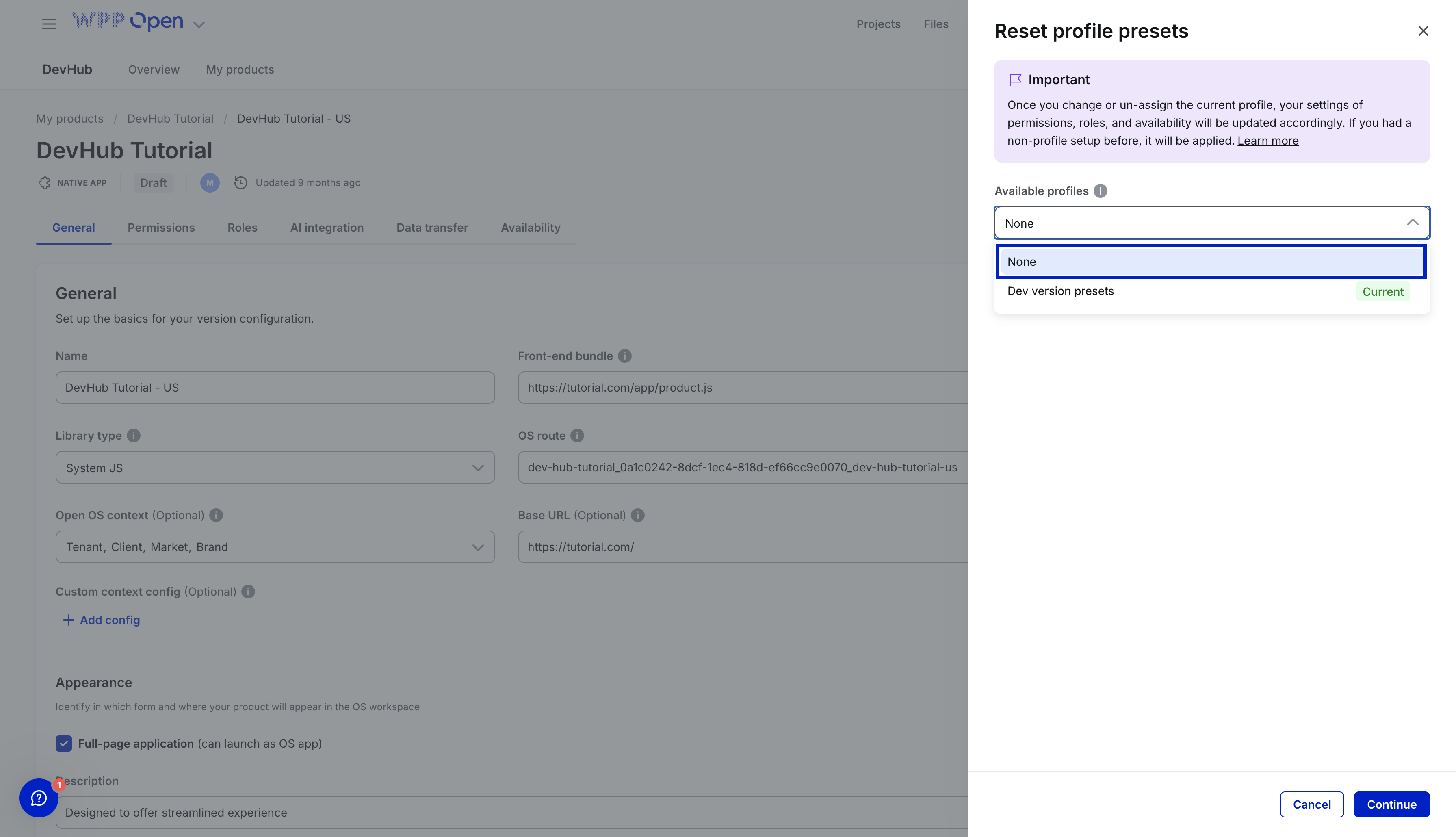Click the user avatar M icon
Screen dimensions: 1456x837
[x=210, y=183]
